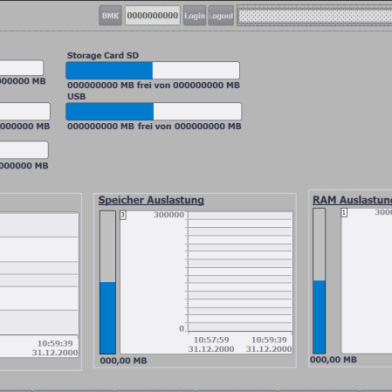
Task: Click the USB storage usage bar
Action: click(154, 111)
